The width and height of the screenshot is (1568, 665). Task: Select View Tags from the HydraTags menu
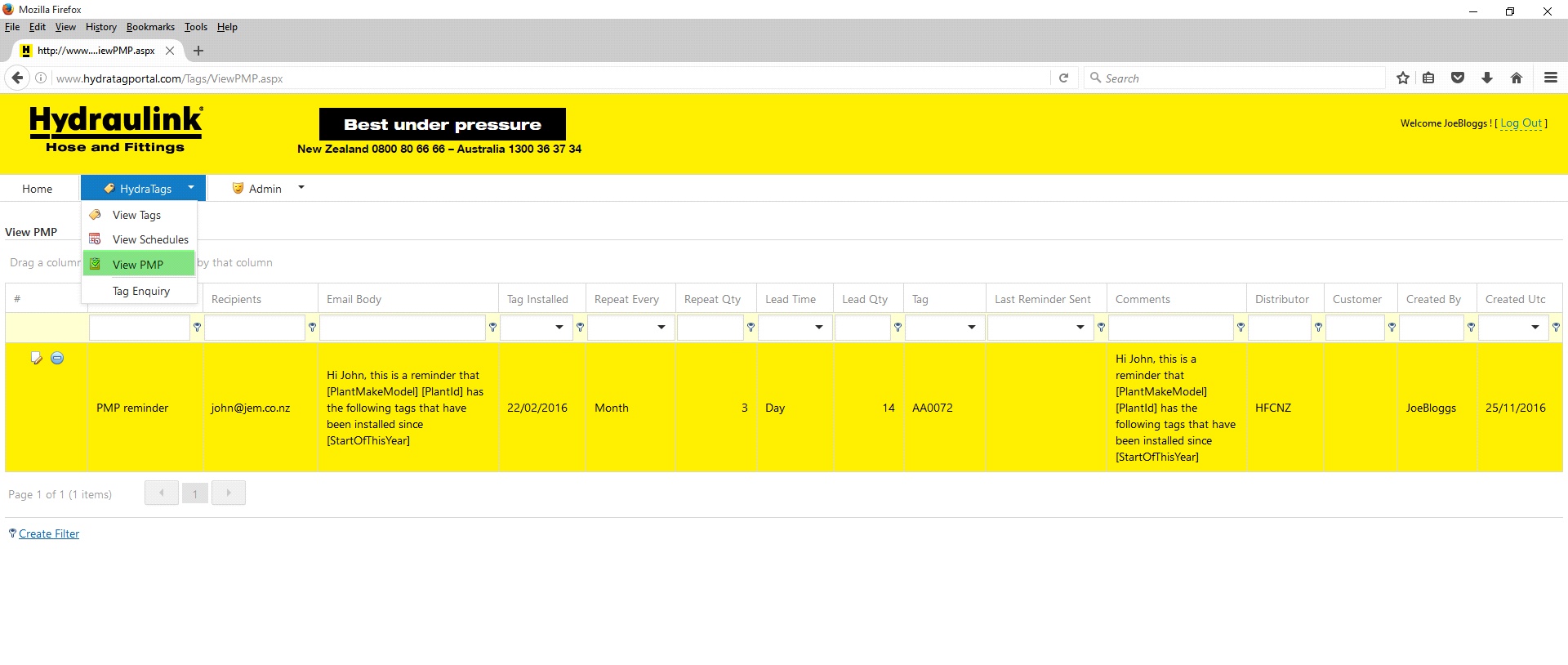[140, 215]
